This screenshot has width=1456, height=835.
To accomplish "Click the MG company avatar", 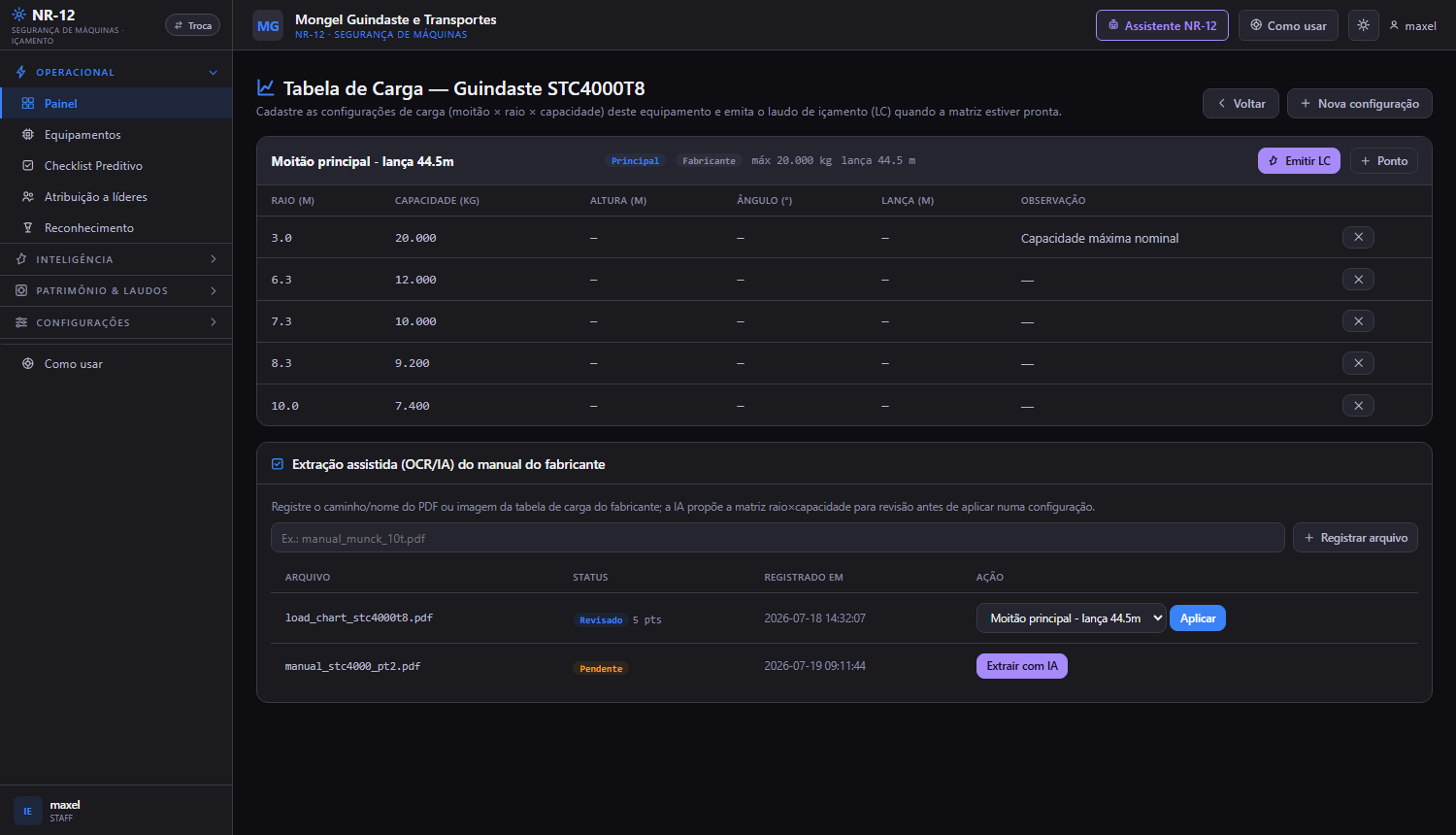I will (x=268, y=26).
